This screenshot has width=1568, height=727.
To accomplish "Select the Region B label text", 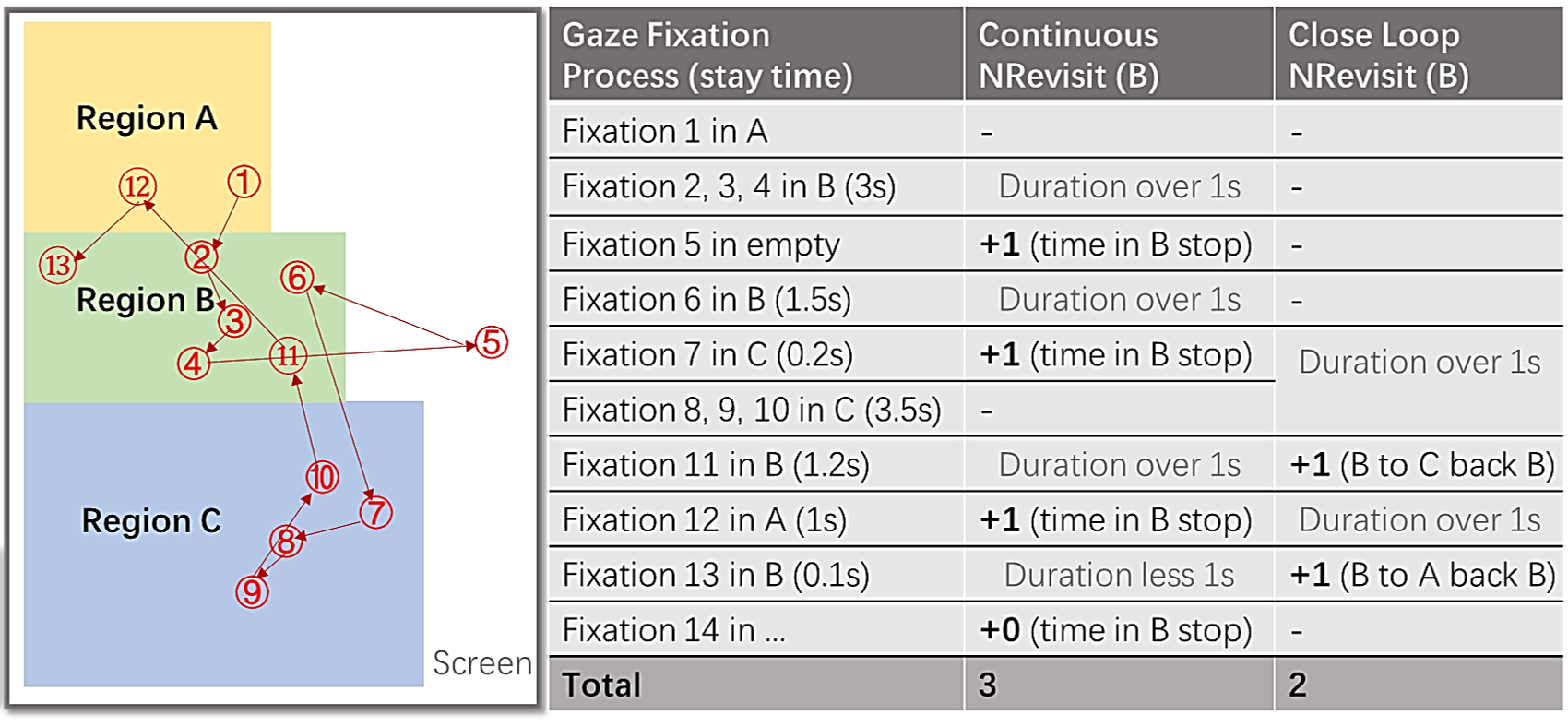I will coord(145,300).
